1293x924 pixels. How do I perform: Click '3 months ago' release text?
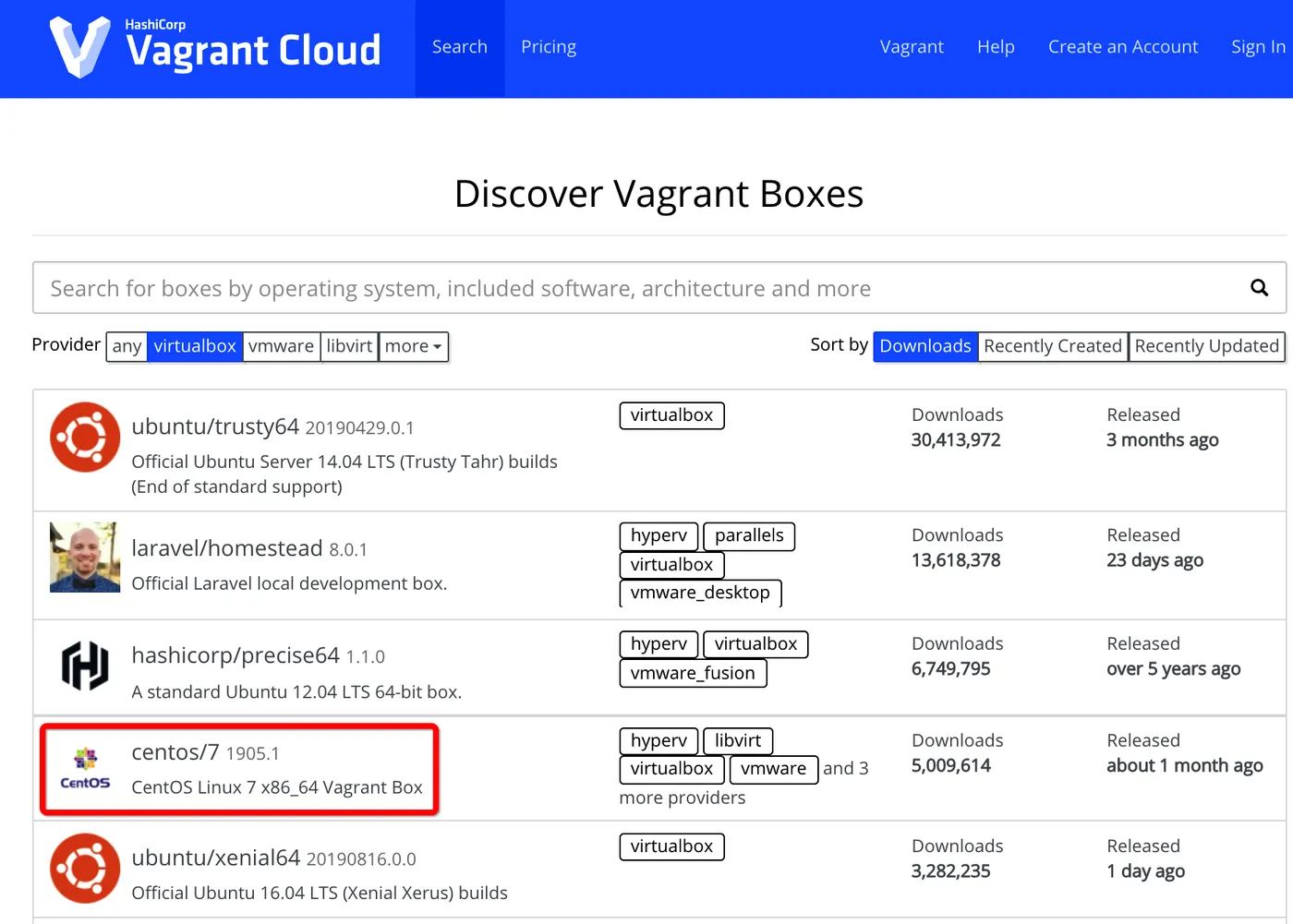1163,440
